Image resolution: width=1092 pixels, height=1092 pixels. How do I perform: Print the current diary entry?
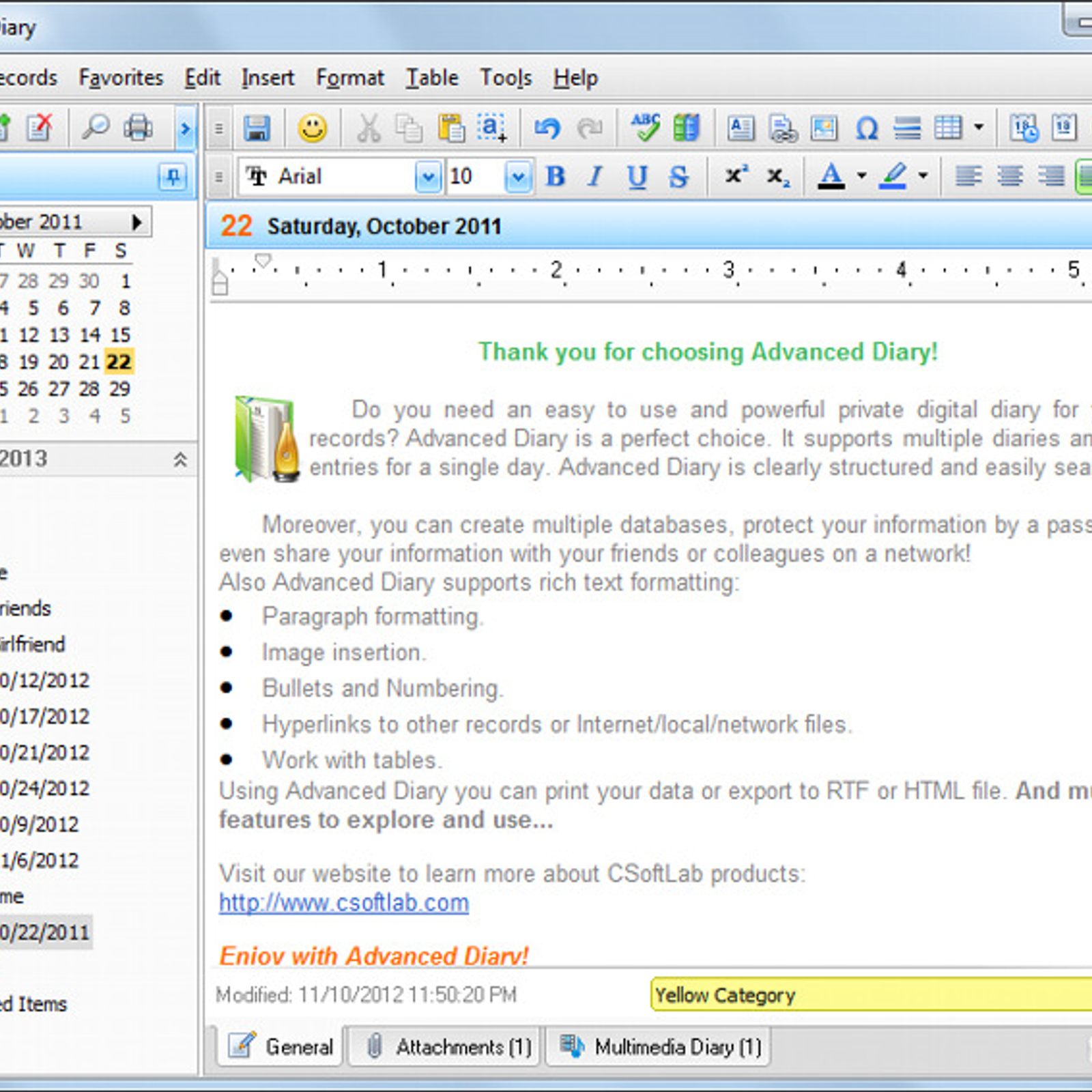pyautogui.click(x=138, y=128)
